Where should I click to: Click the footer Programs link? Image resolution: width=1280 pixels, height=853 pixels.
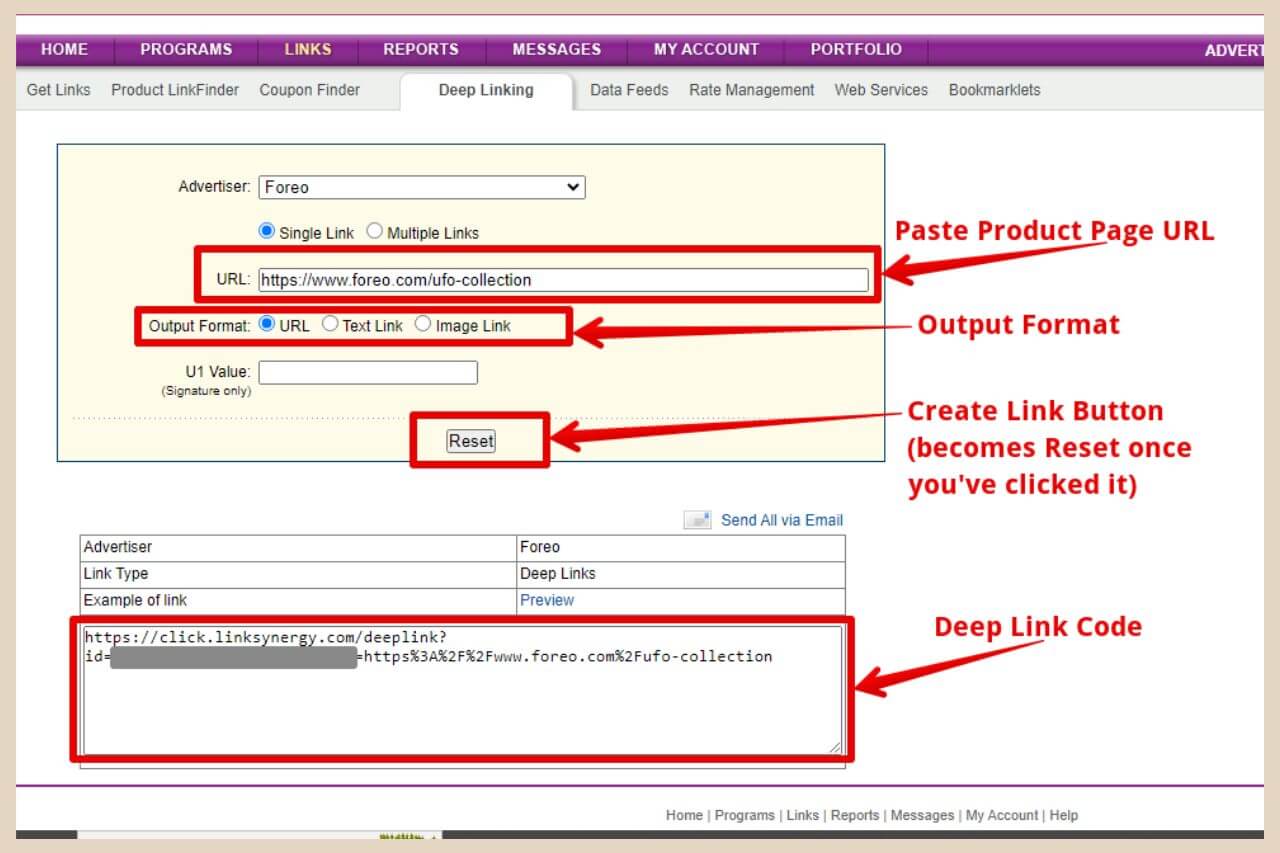pos(745,815)
